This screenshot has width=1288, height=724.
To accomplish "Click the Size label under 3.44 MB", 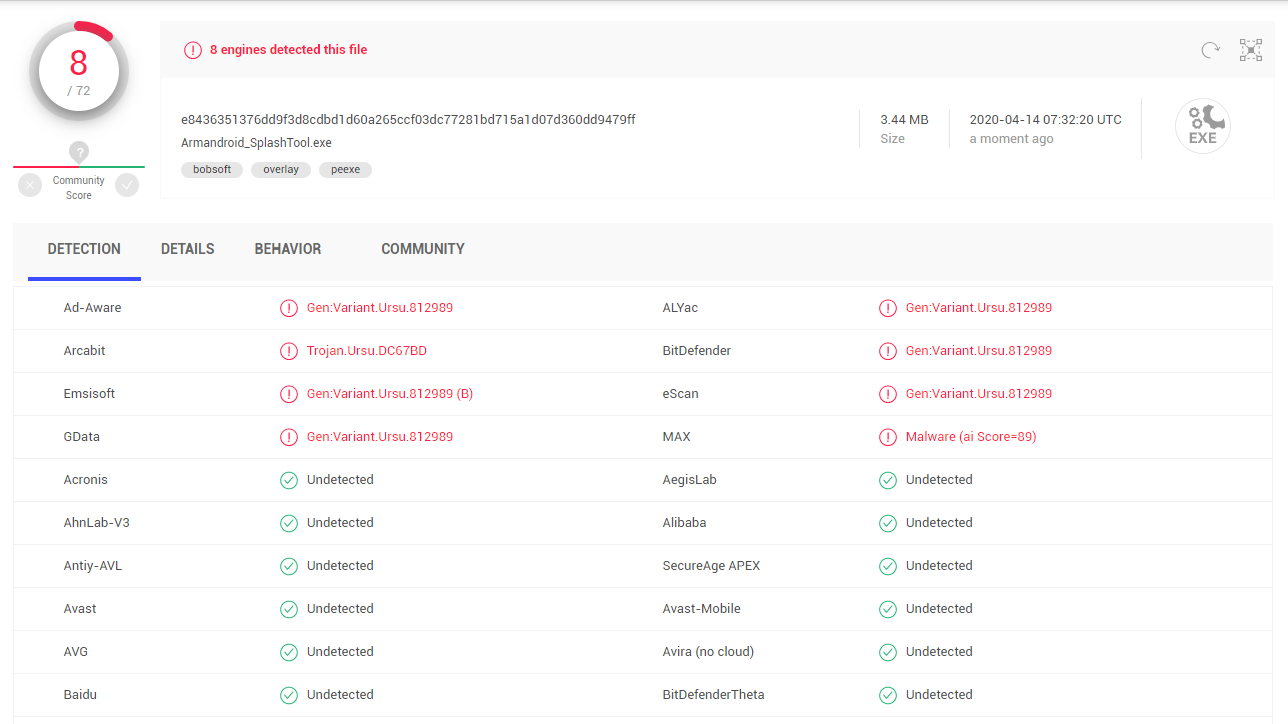I will pyautogui.click(x=892, y=139).
